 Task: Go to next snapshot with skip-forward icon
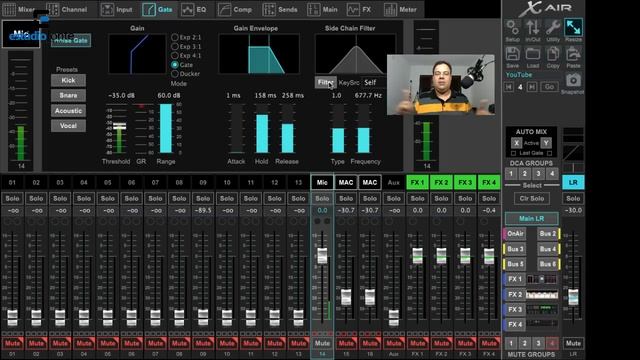532,87
